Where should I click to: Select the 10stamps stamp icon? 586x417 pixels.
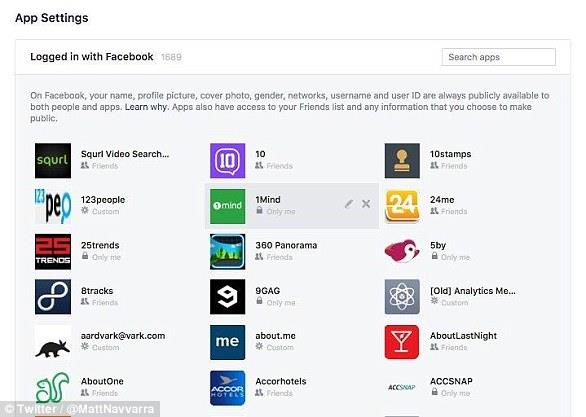[402, 161]
